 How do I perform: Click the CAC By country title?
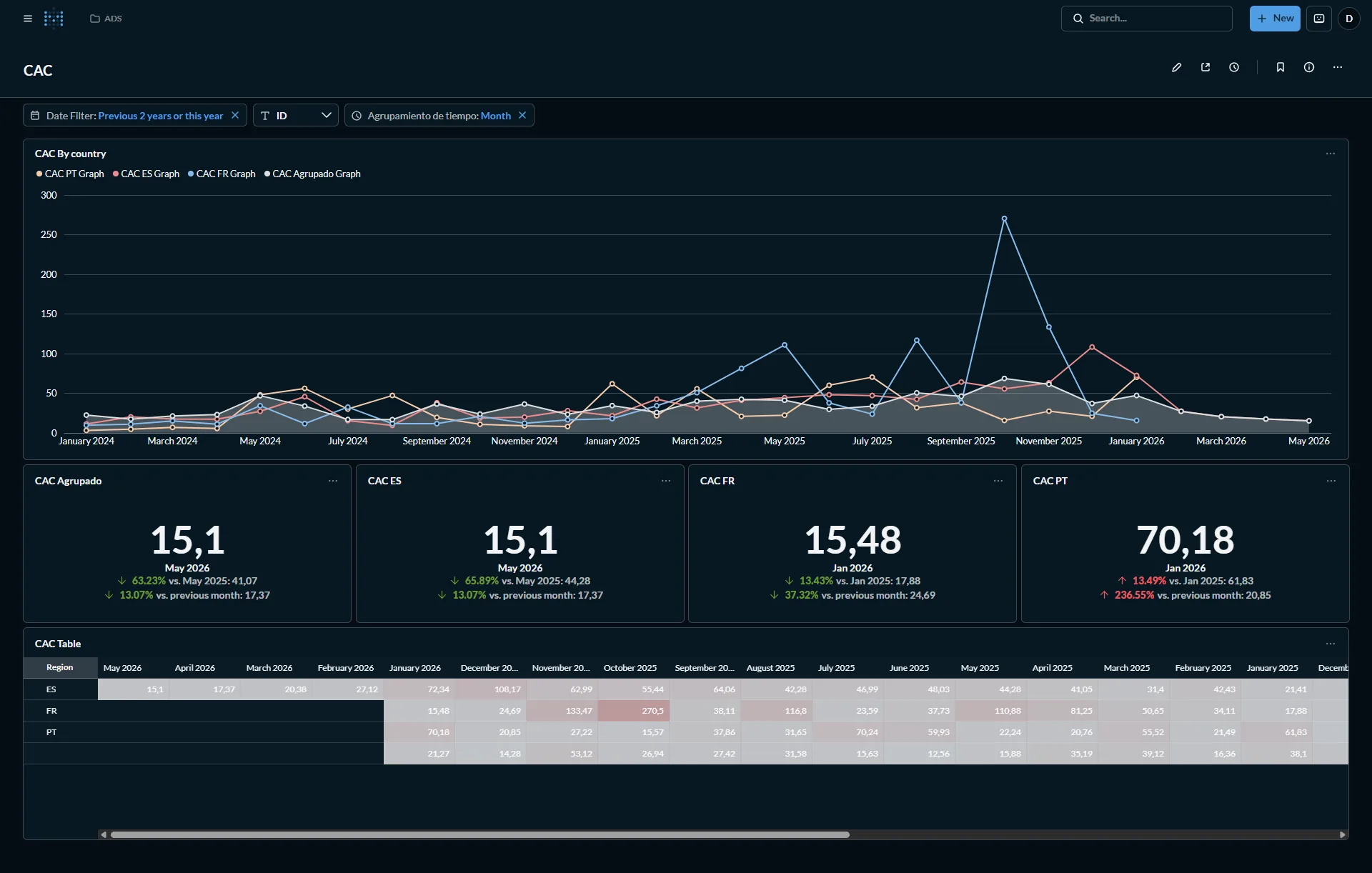pyautogui.click(x=70, y=154)
